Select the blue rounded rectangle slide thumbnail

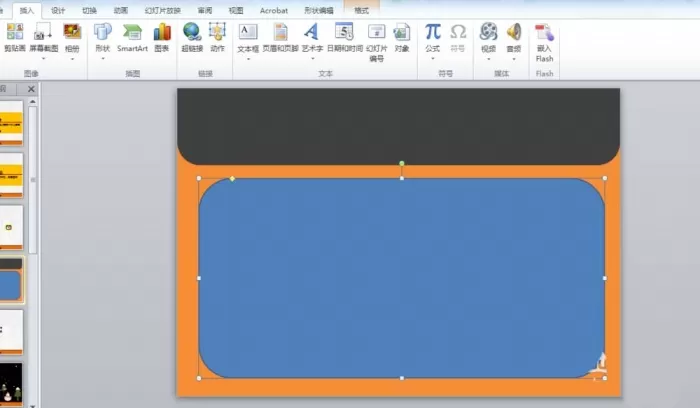click(11, 280)
